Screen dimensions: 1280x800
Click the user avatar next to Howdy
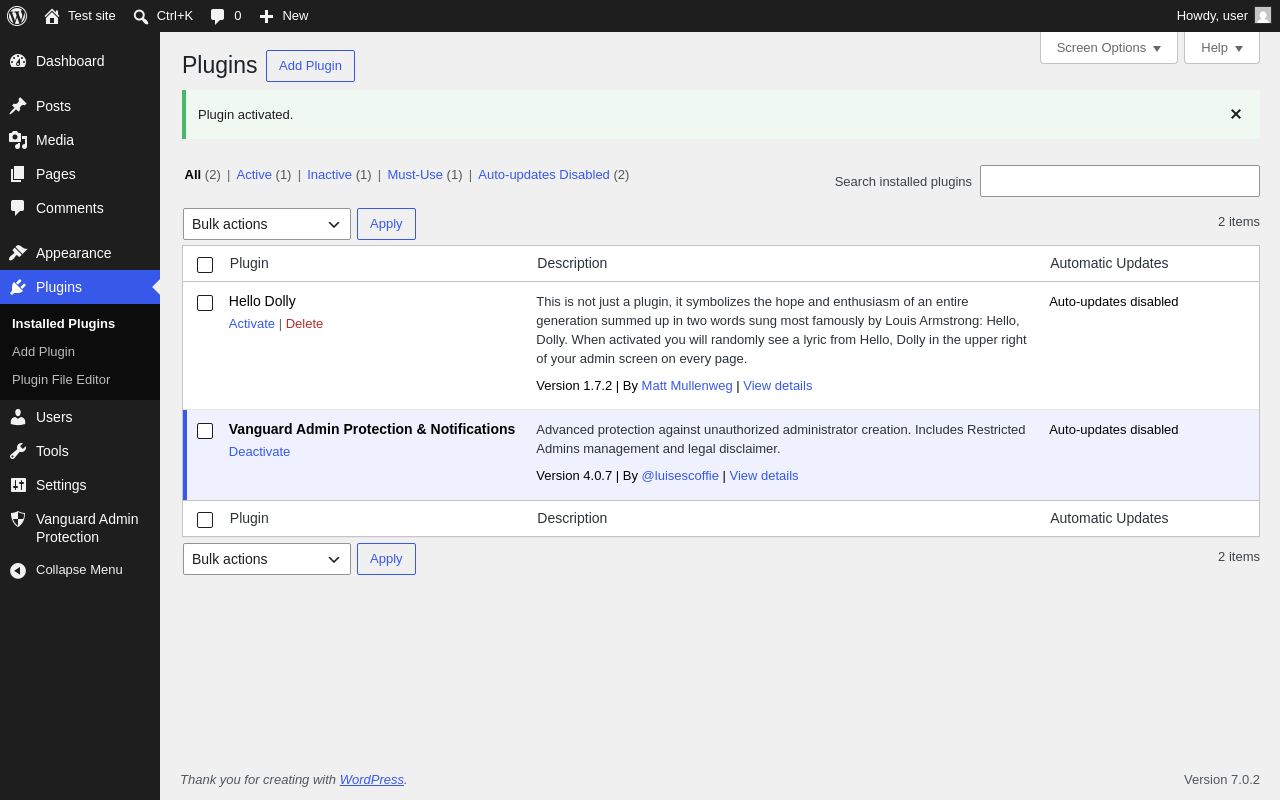1263,15
